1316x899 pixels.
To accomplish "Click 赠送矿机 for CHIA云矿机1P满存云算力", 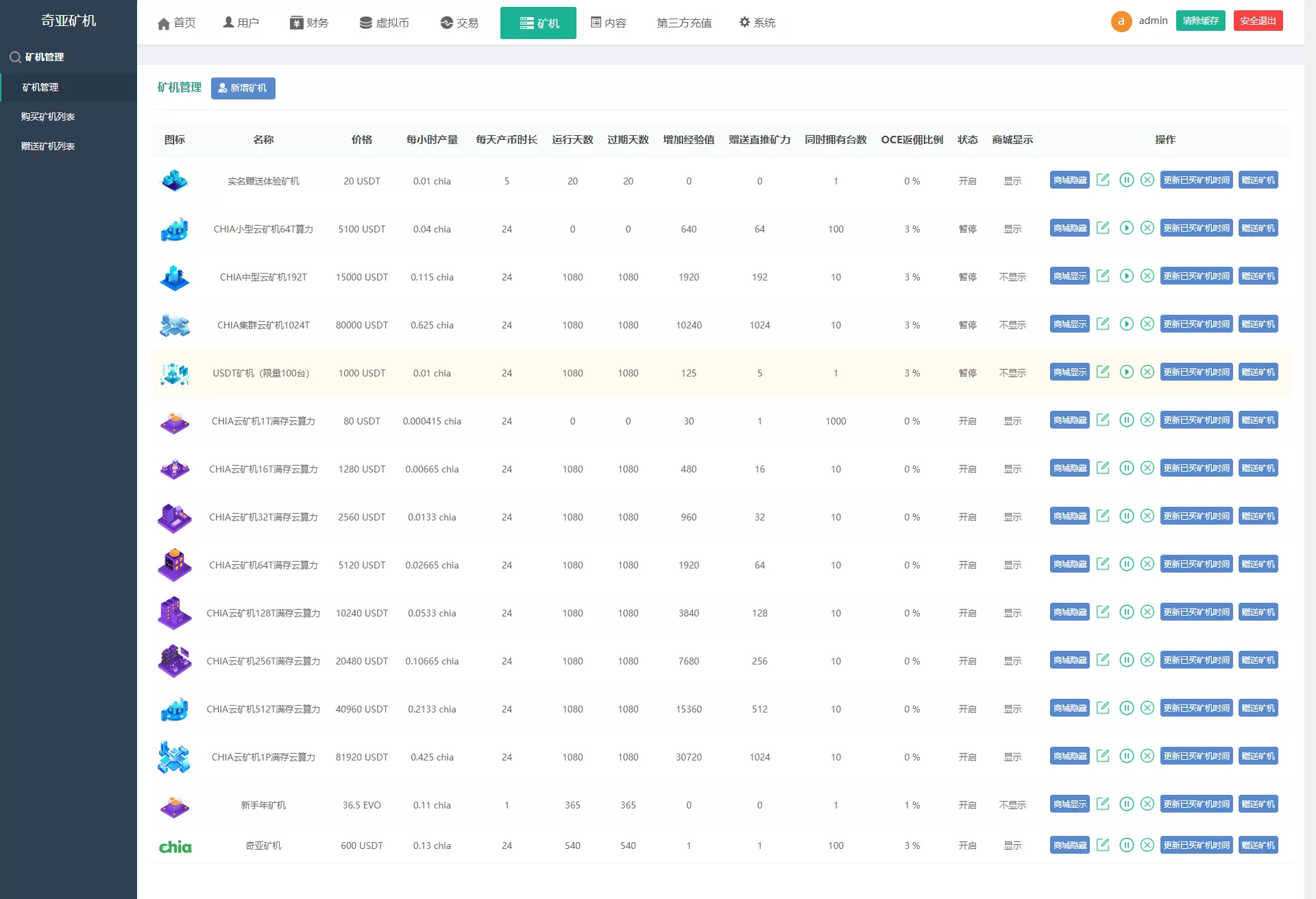I will tap(1258, 756).
